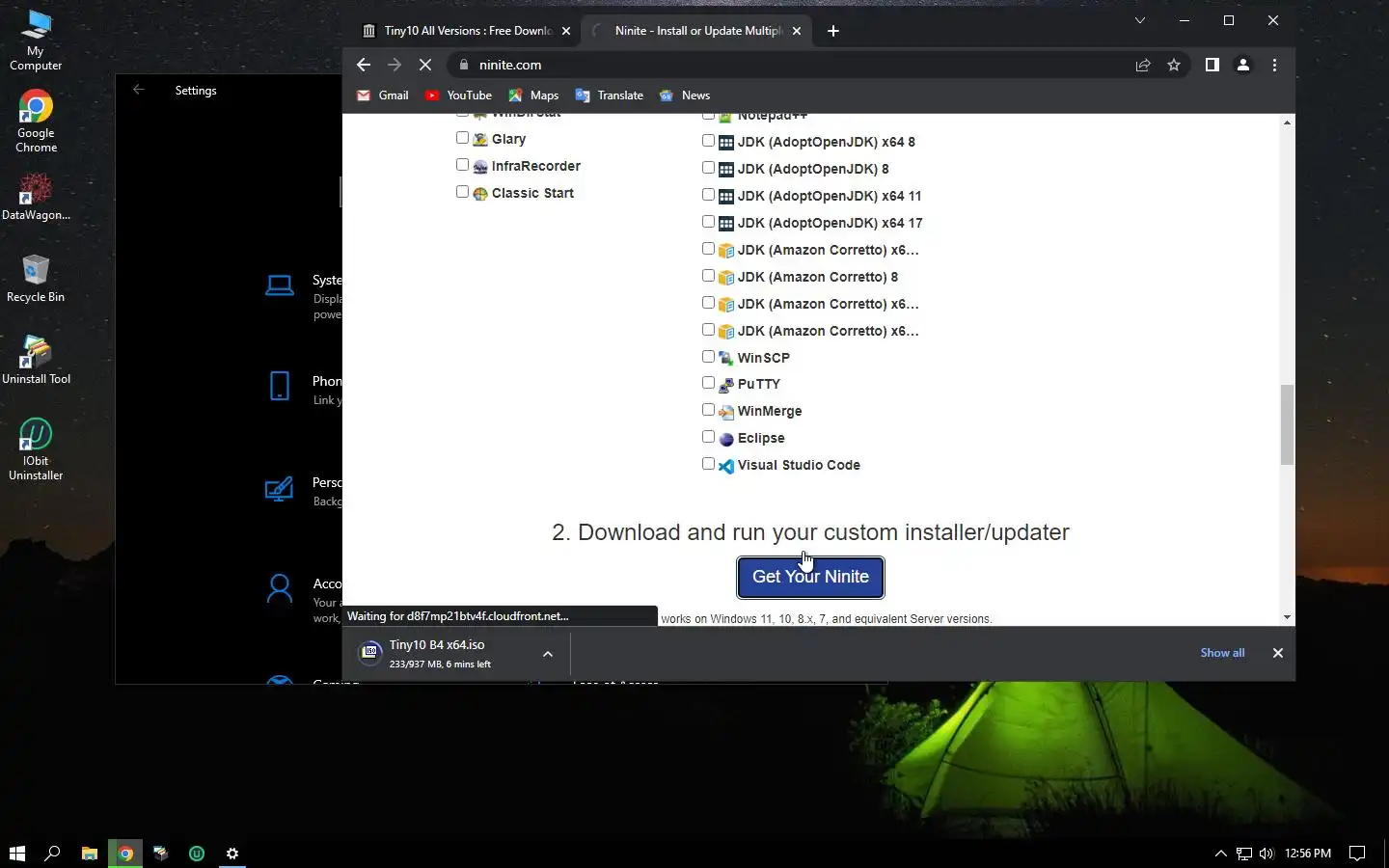Image resolution: width=1389 pixels, height=868 pixels.
Task: Open Translate bookmark
Action: point(609,95)
